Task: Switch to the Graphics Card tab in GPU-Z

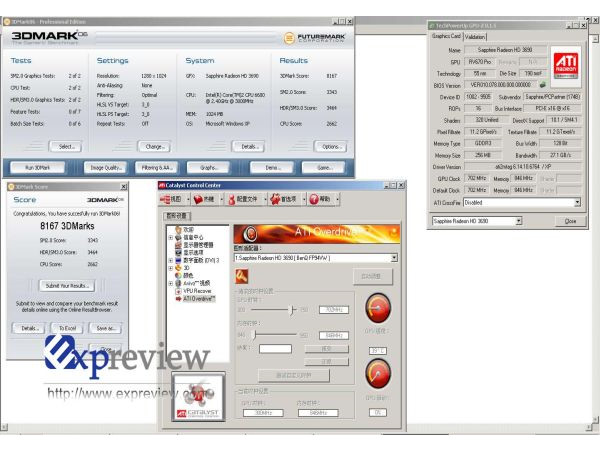Action: click(x=446, y=36)
